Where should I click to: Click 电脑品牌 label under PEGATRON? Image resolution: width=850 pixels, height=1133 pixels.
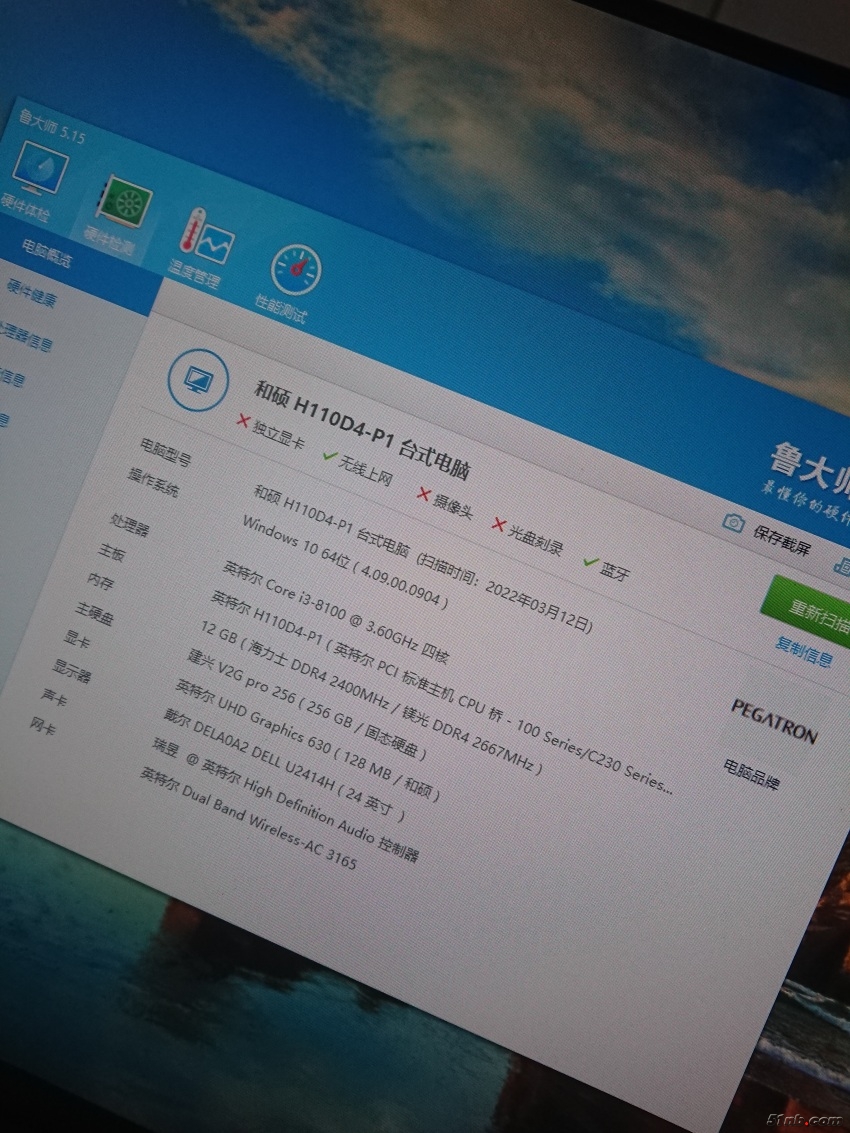(752, 773)
